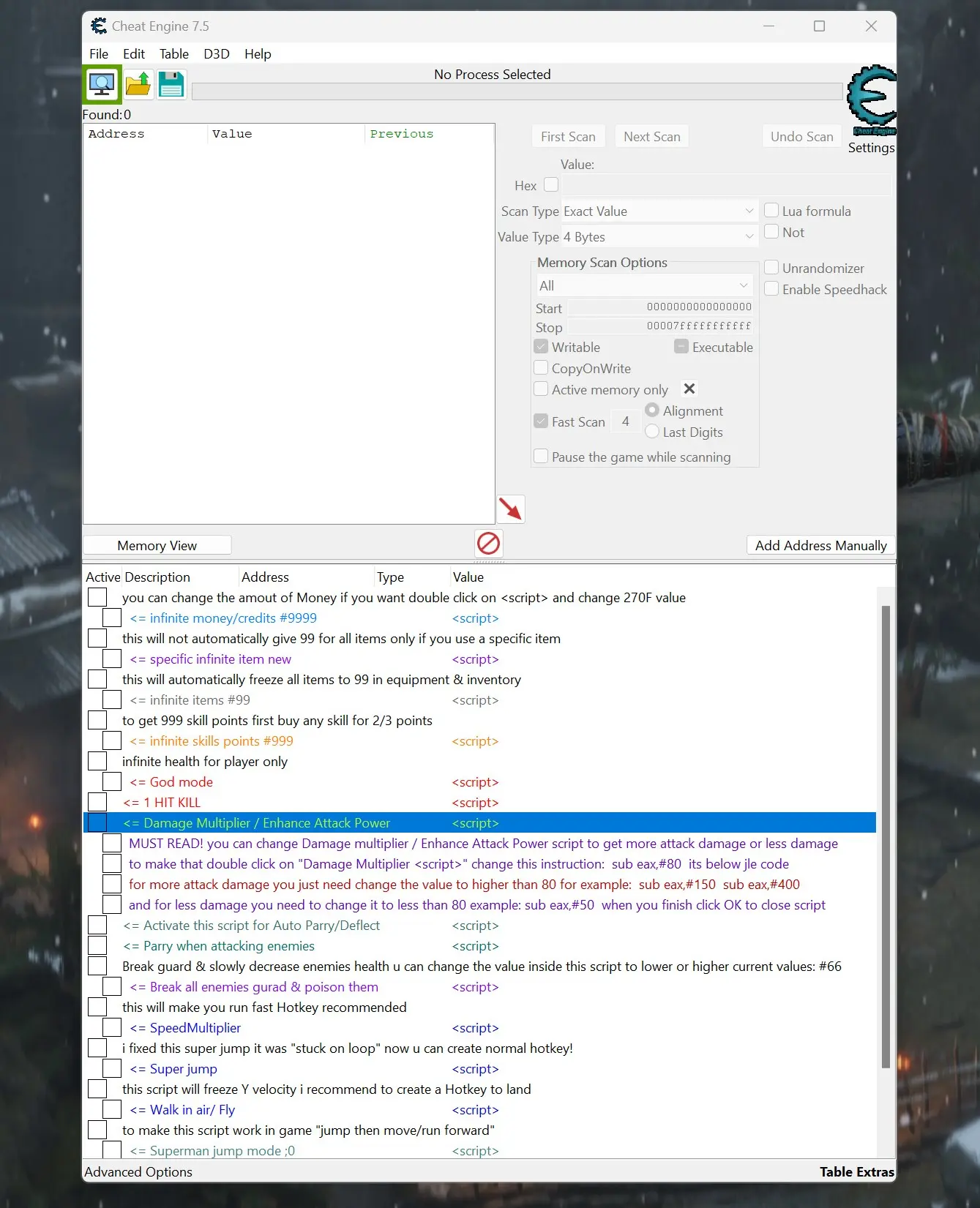The image size is (980, 1208).
Task: Select 'specific infinite item new' entry
Action: click(x=210, y=659)
